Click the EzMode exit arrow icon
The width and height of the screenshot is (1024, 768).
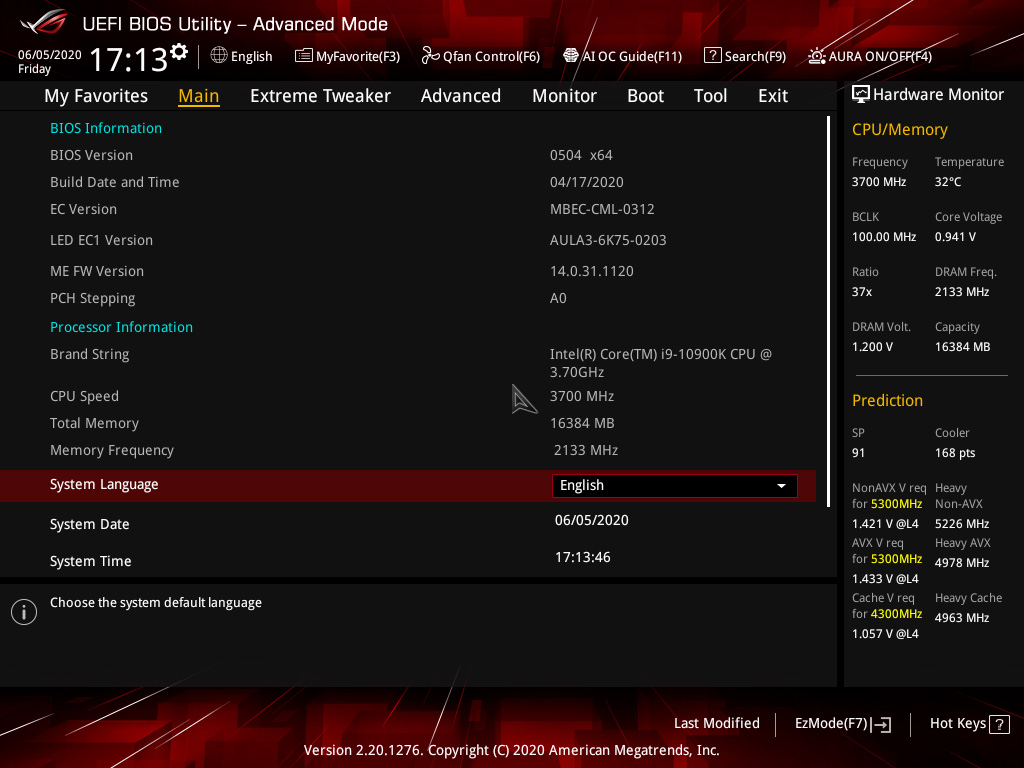[x=881, y=724]
